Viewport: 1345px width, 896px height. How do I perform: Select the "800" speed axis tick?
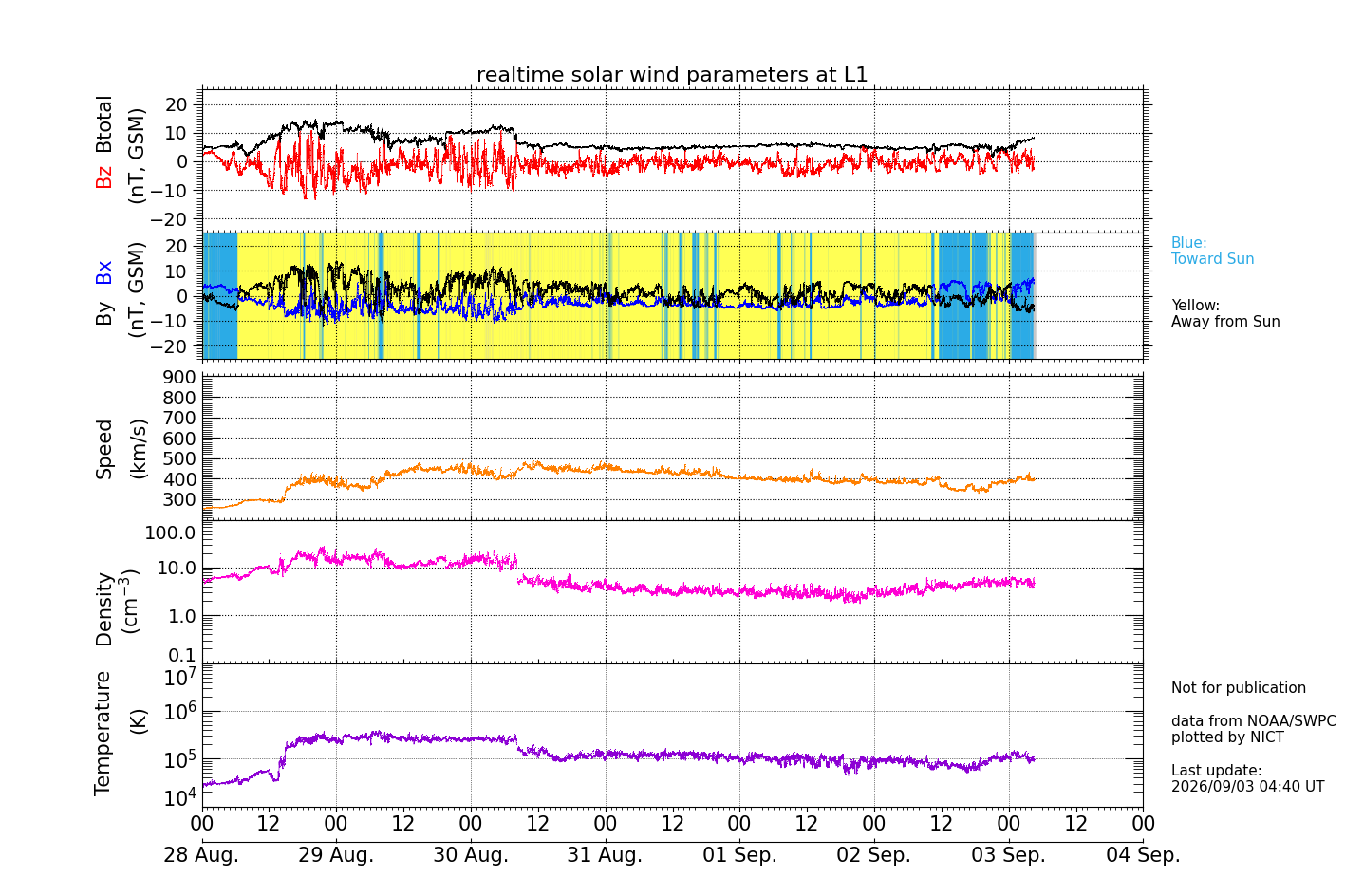[180, 398]
